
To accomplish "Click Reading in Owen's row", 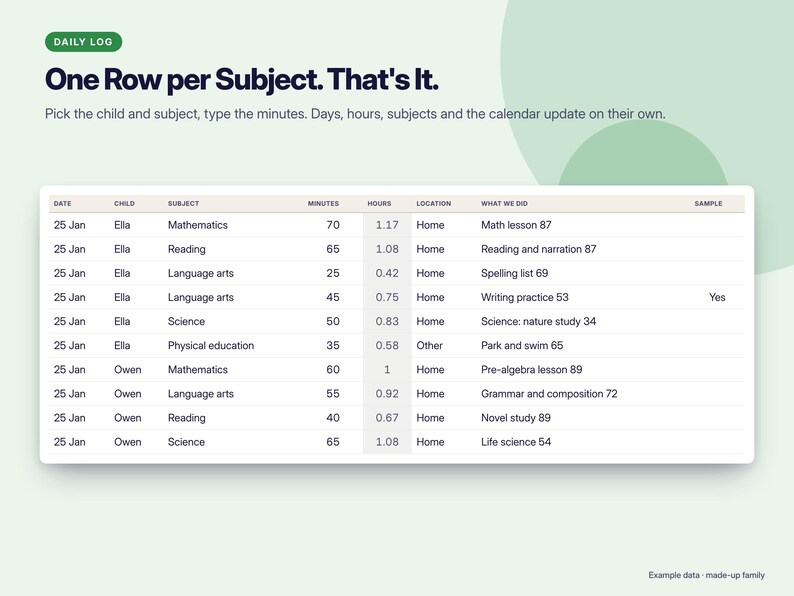I will 186,418.
